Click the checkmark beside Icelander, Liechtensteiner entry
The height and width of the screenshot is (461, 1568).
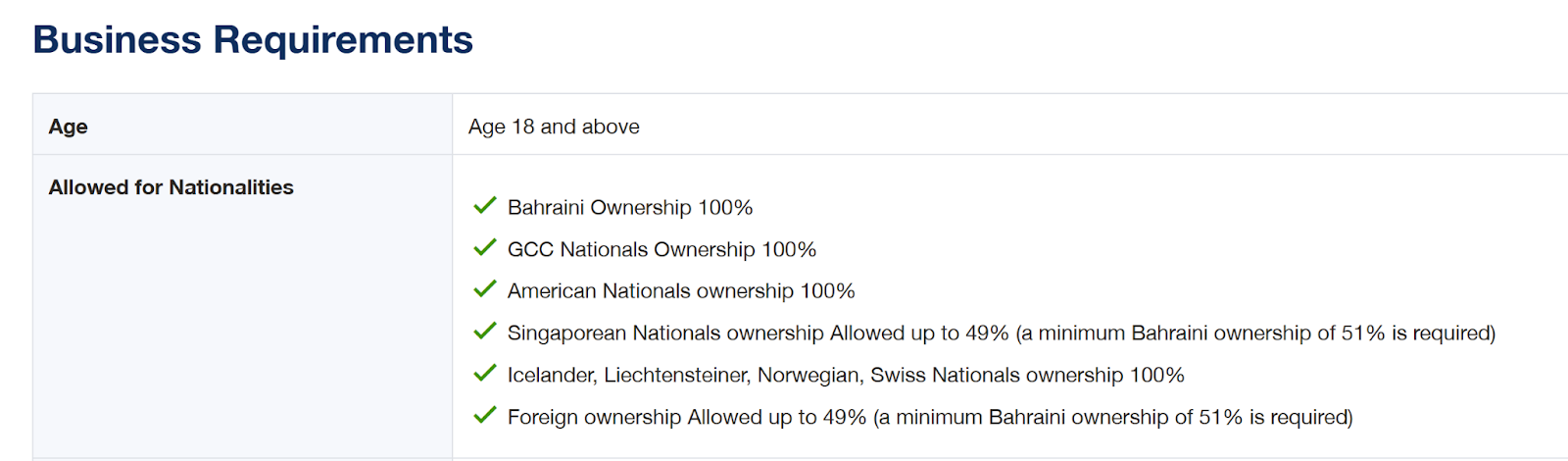(484, 373)
